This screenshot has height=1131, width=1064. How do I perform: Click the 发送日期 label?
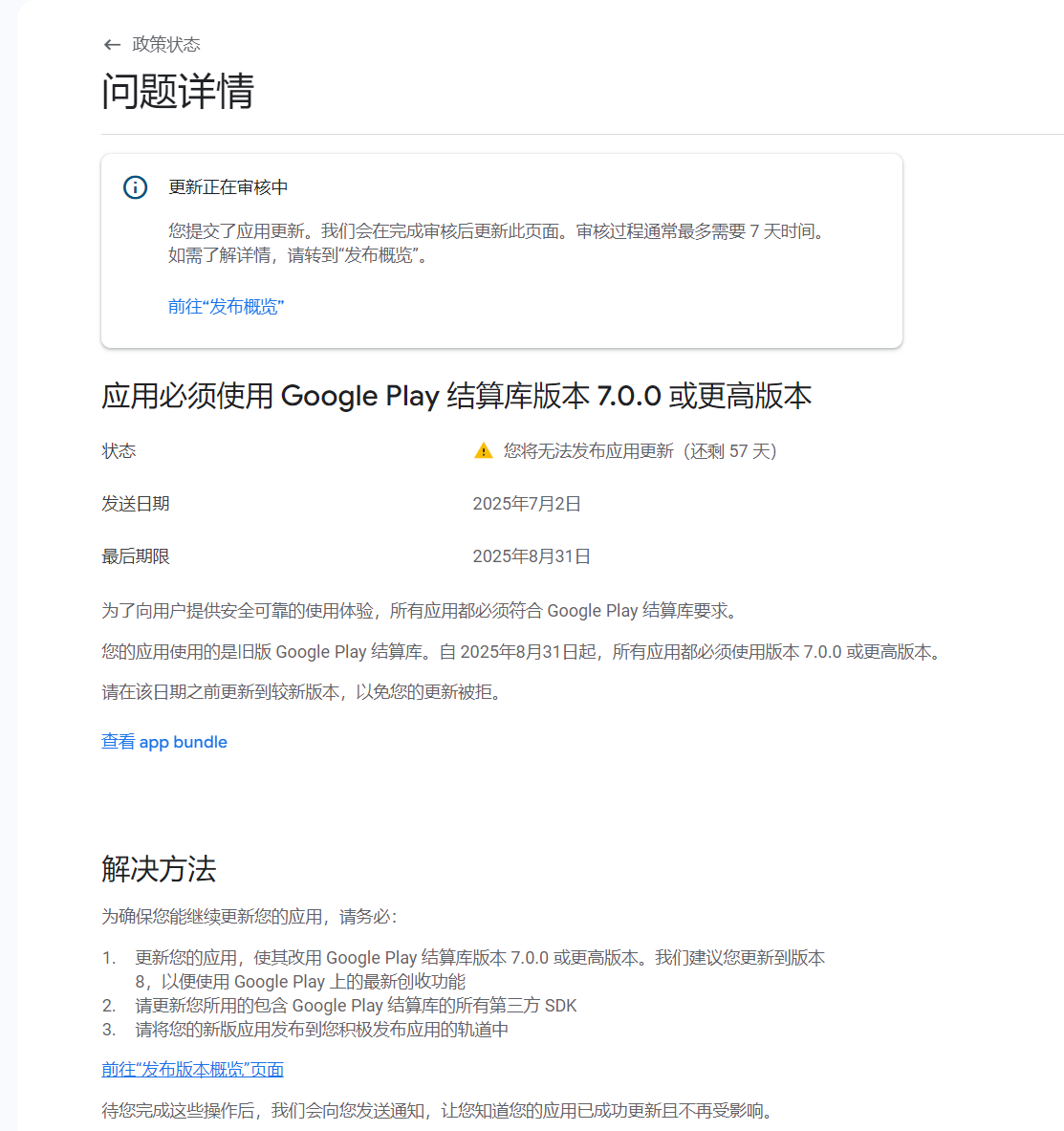tap(136, 504)
